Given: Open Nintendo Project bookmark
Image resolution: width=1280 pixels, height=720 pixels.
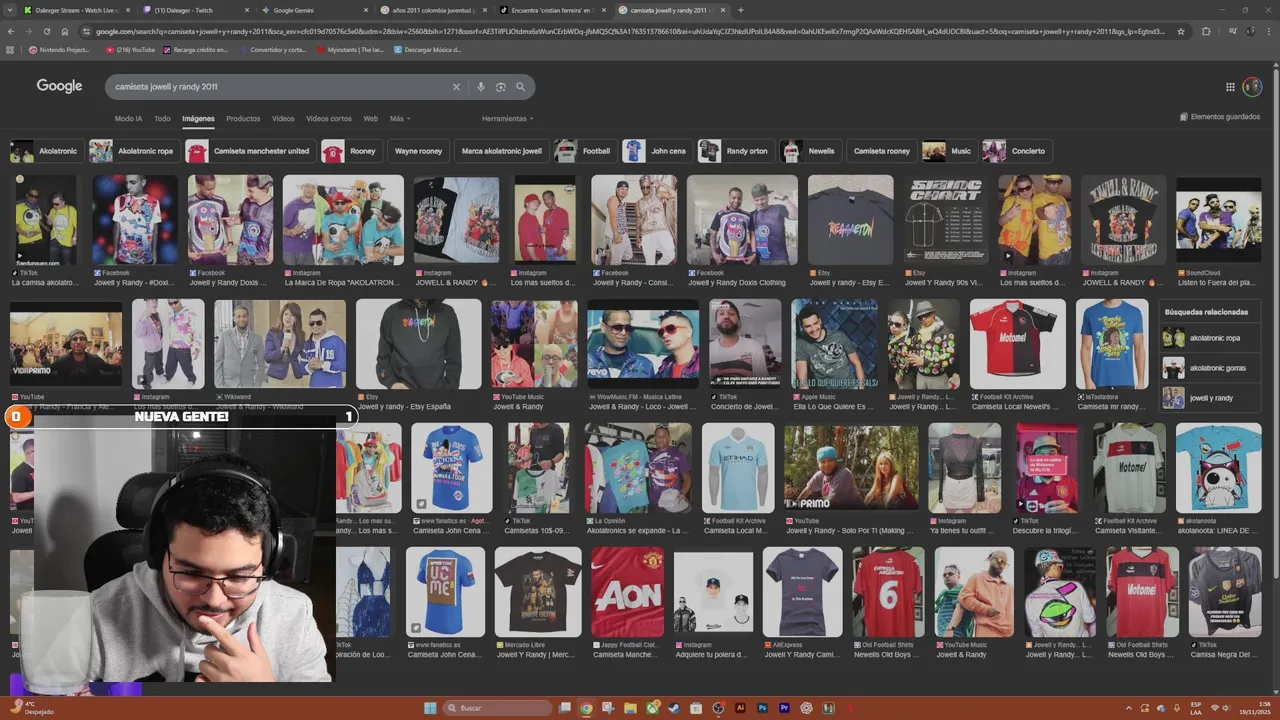Looking at the screenshot, I should coord(59,49).
